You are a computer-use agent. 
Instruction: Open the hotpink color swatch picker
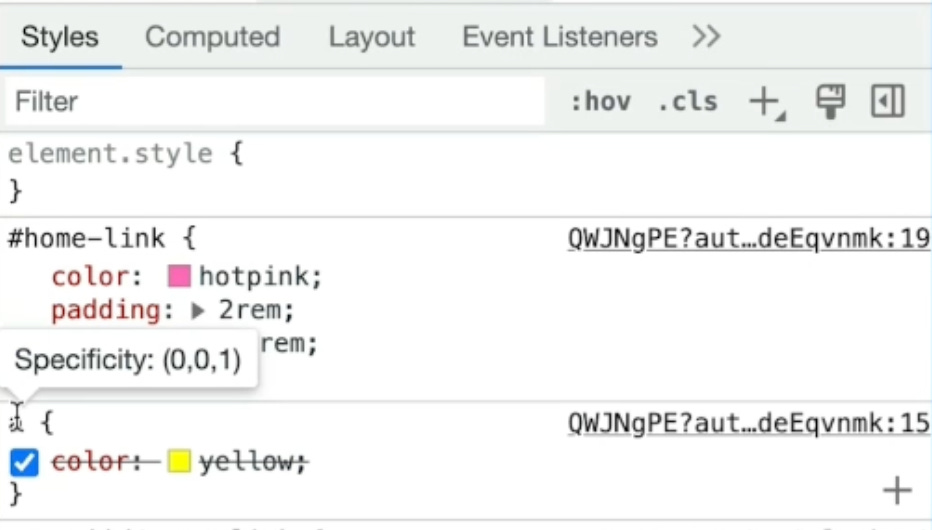tap(180, 276)
